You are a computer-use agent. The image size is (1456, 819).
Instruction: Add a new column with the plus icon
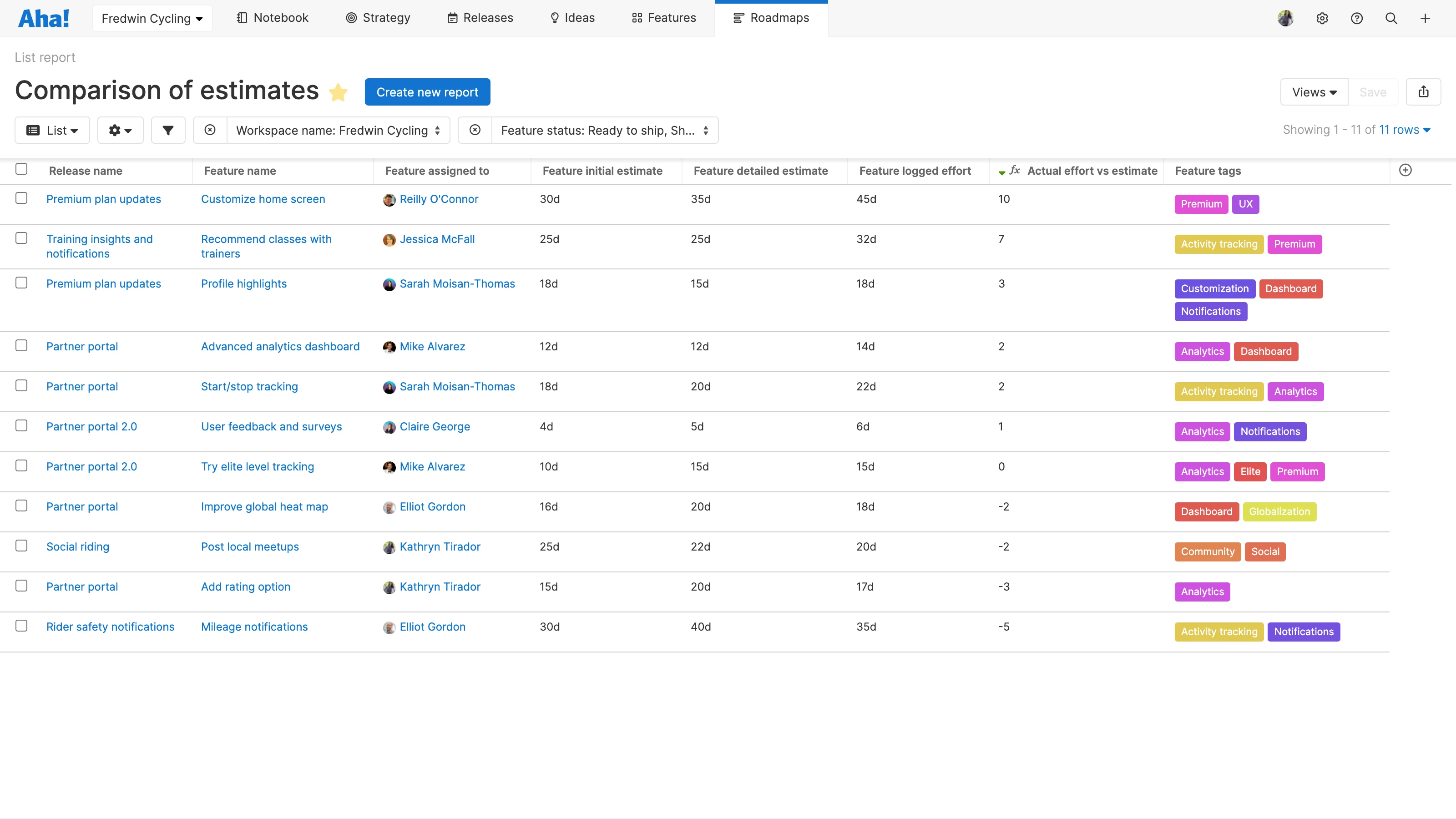(1405, 170)
